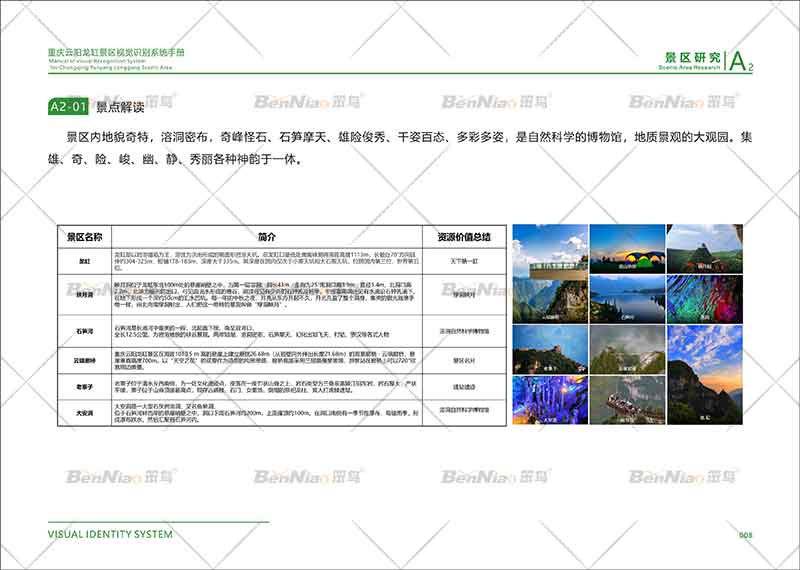Click the 资源价值总结 column header
800x570 pixels.
(x=464, y=237)
